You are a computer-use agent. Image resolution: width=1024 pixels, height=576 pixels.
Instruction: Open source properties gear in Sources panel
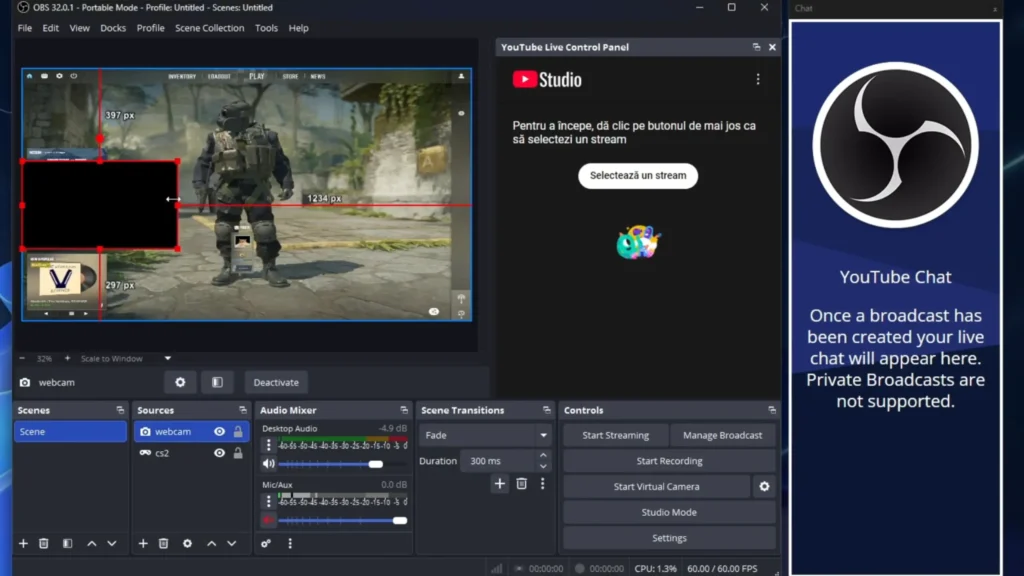click(187, 543)
